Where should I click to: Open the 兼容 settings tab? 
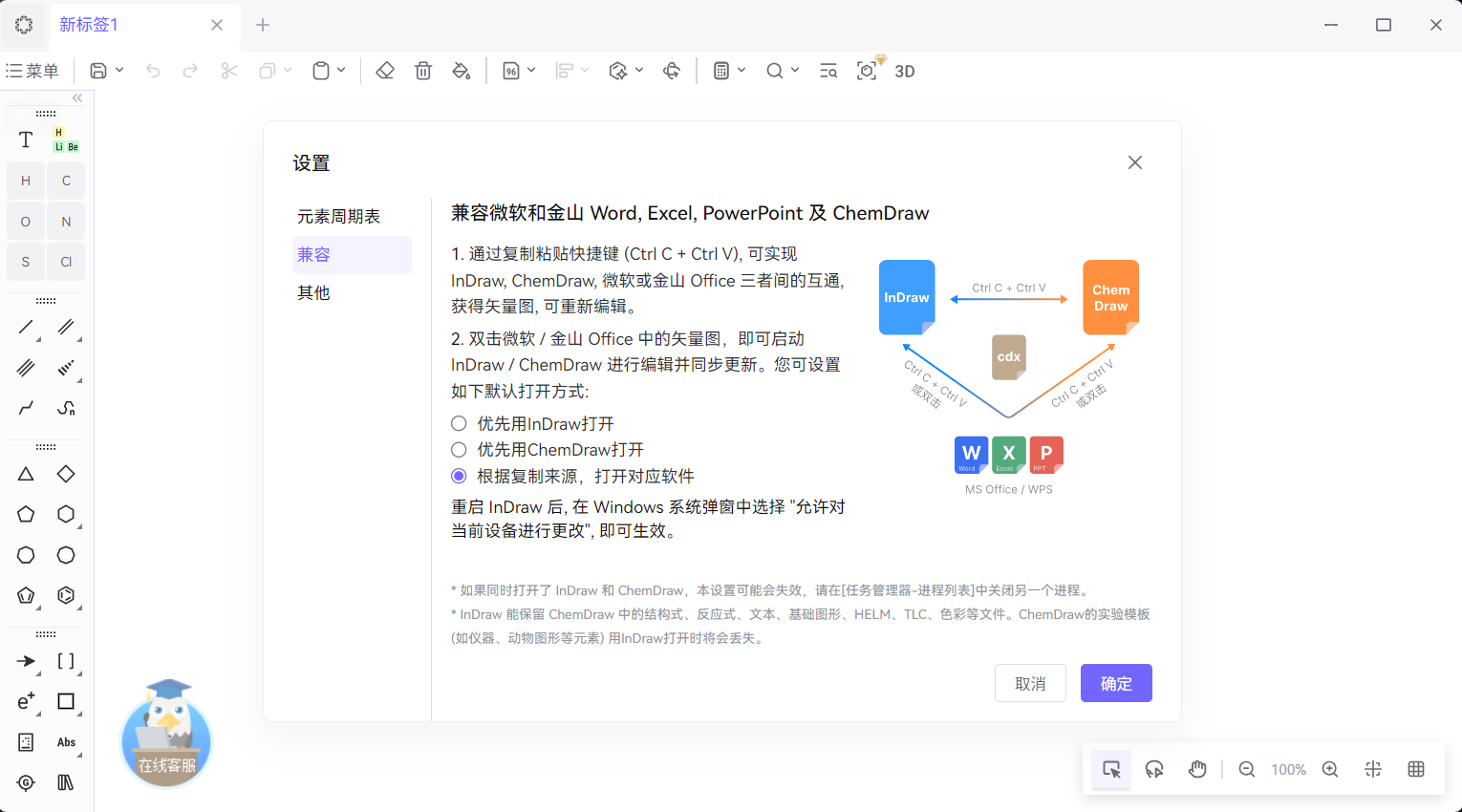(352, 255)
